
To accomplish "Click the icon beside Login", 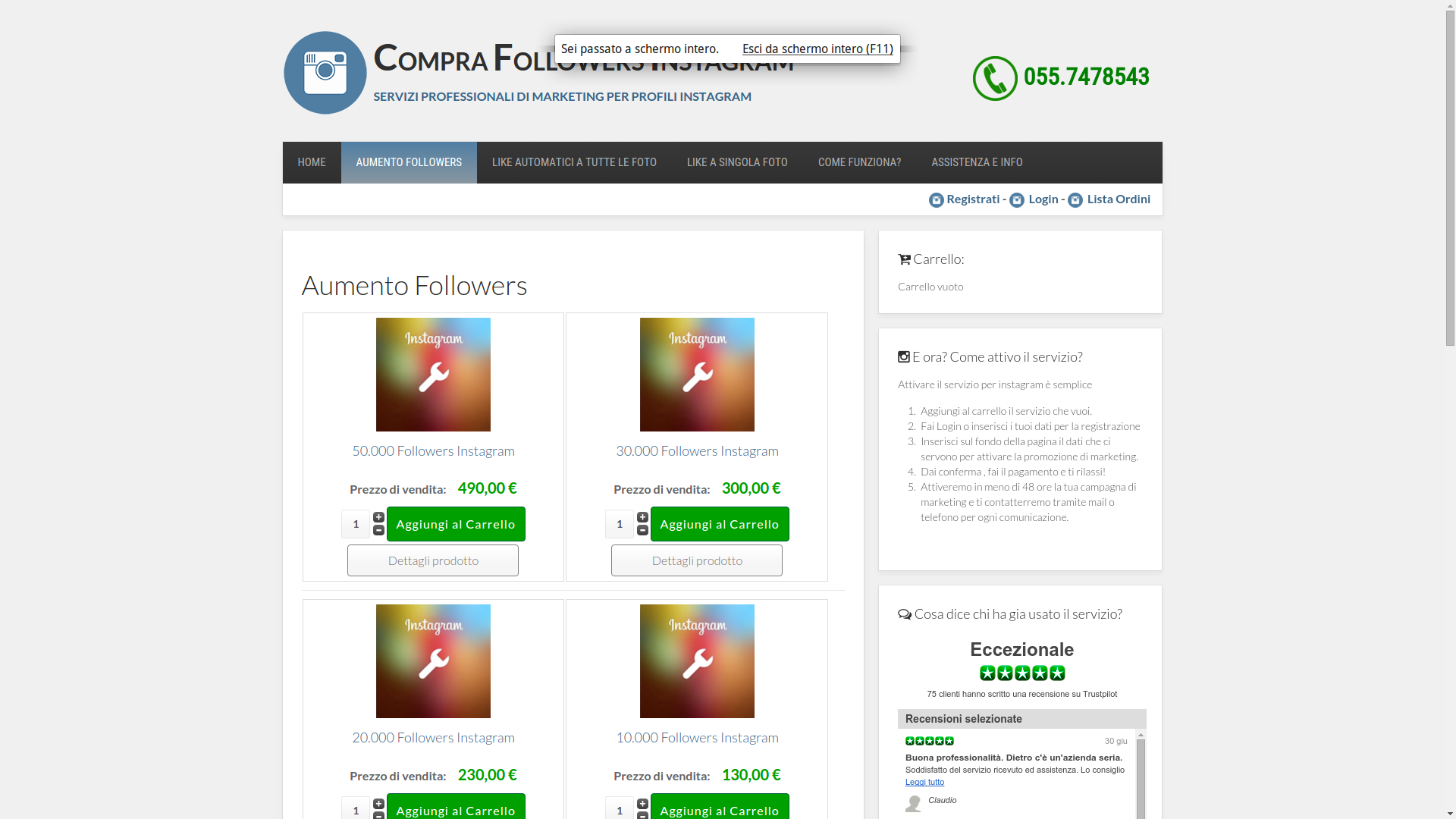I will 1017,200.
